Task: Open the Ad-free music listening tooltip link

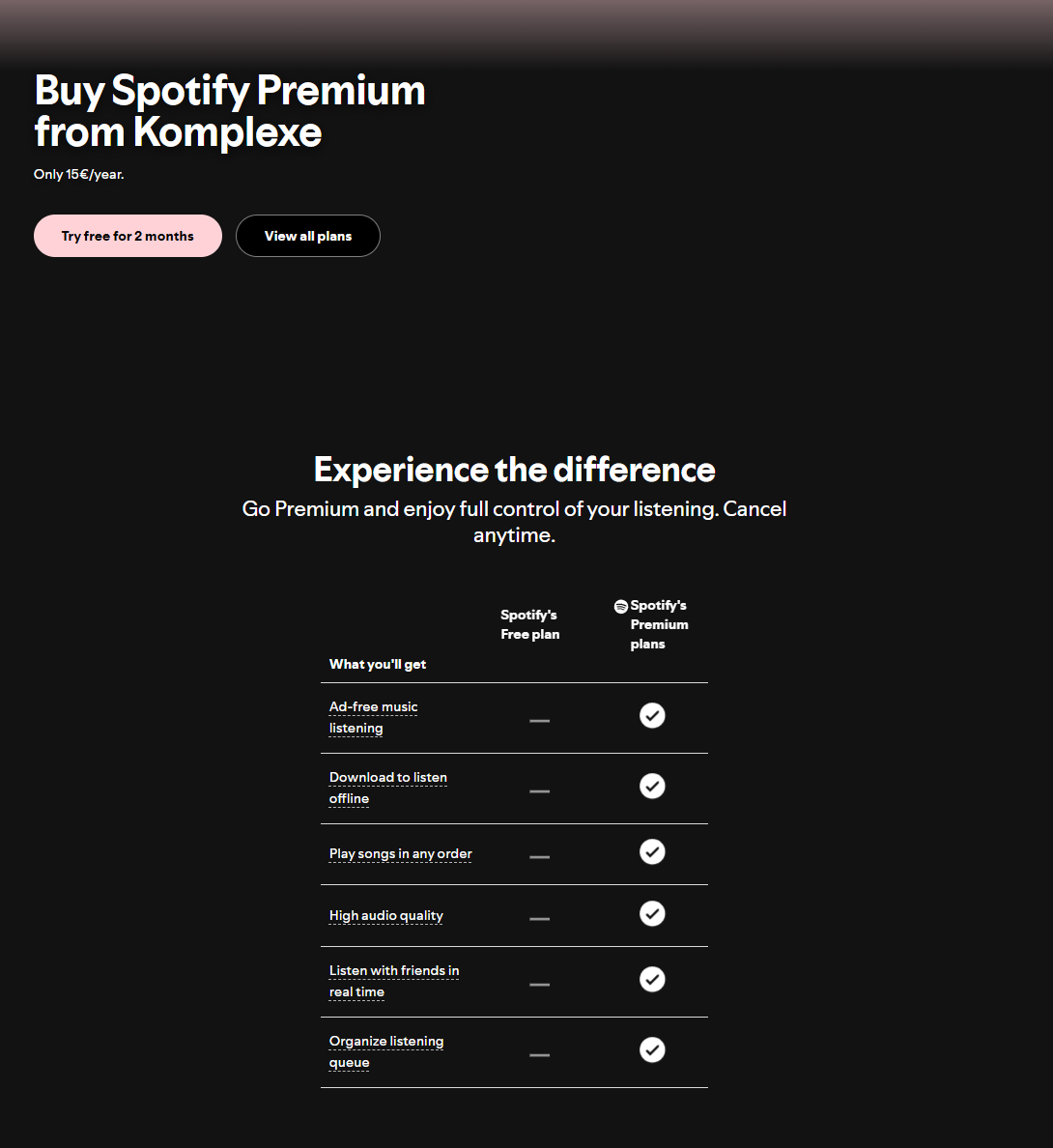Action: point(373,717)
